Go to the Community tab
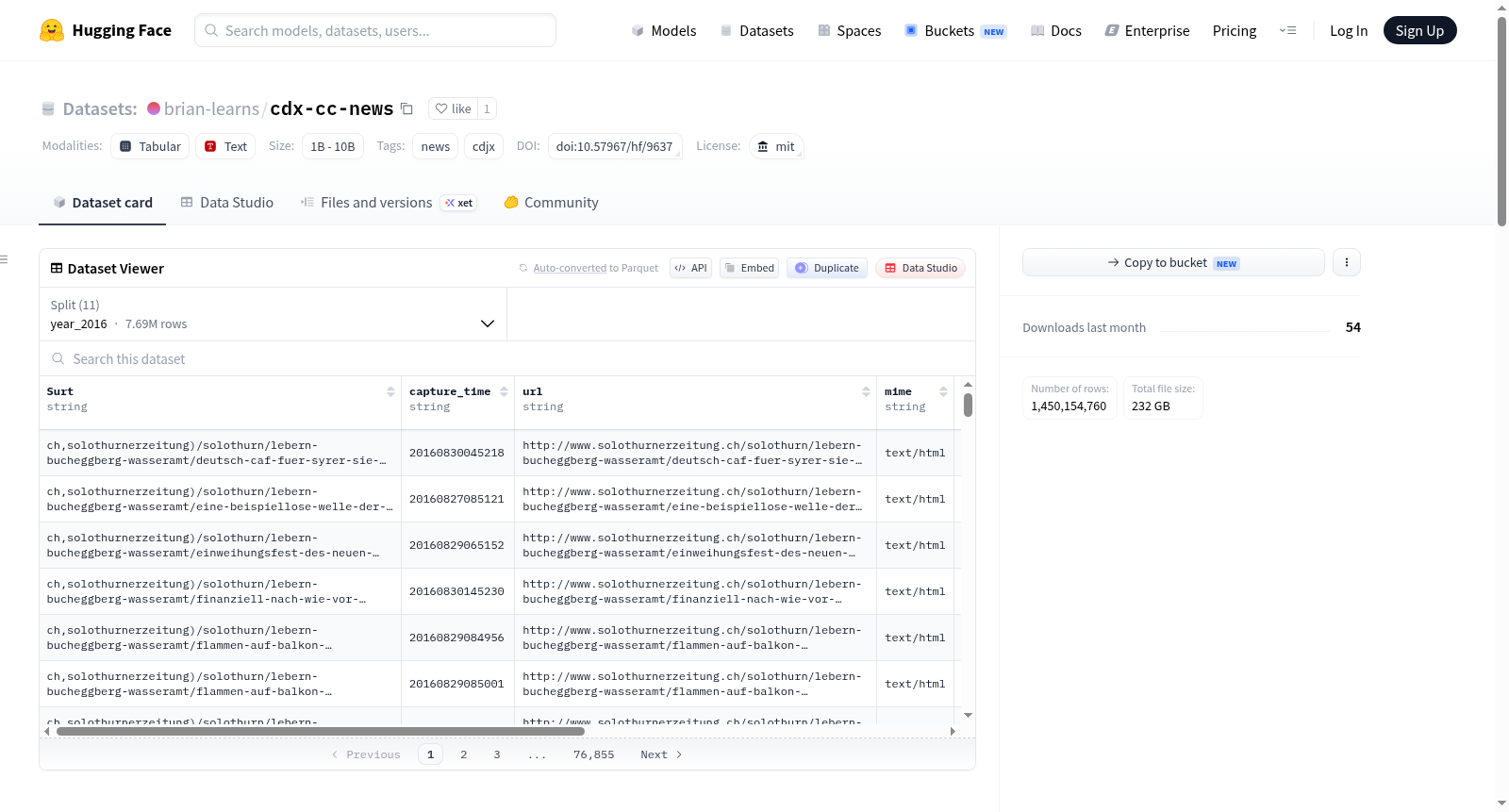This screenshot has height=812, width=1509. (551, 202)
